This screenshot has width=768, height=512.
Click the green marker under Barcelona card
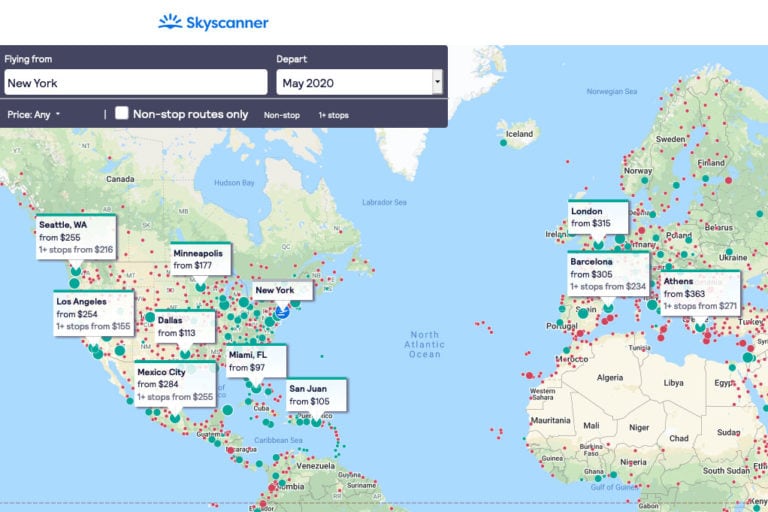(608, 308)
